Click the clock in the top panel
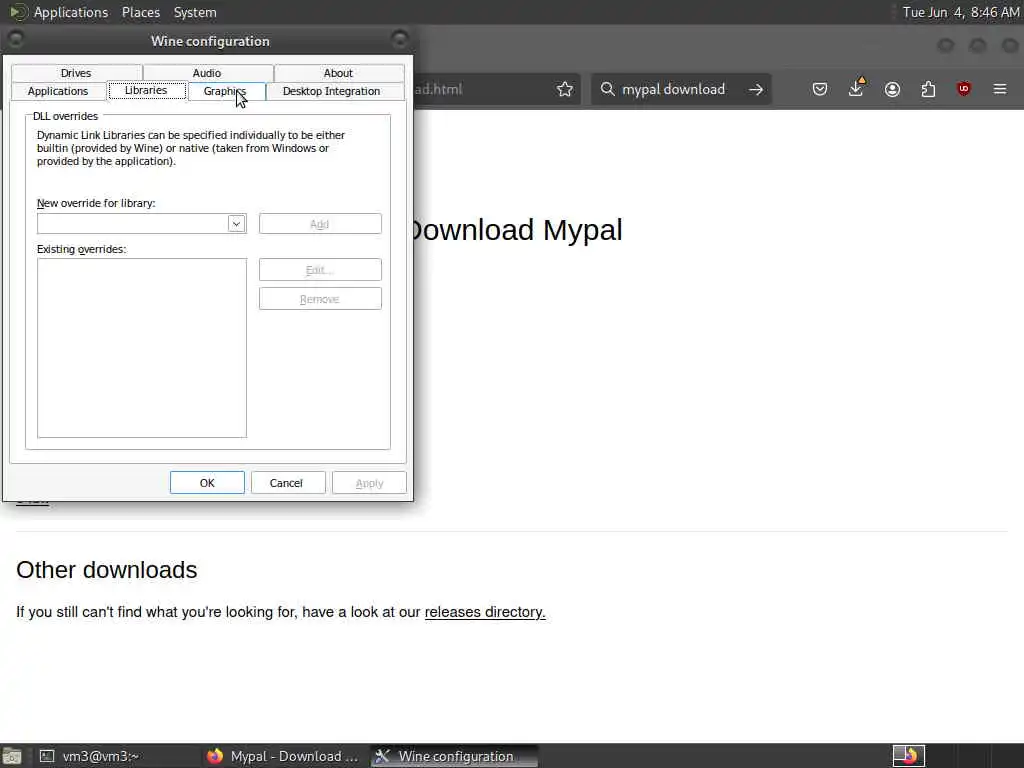The width and height of the screenshot is (1024, 768). tap(961, 12)
